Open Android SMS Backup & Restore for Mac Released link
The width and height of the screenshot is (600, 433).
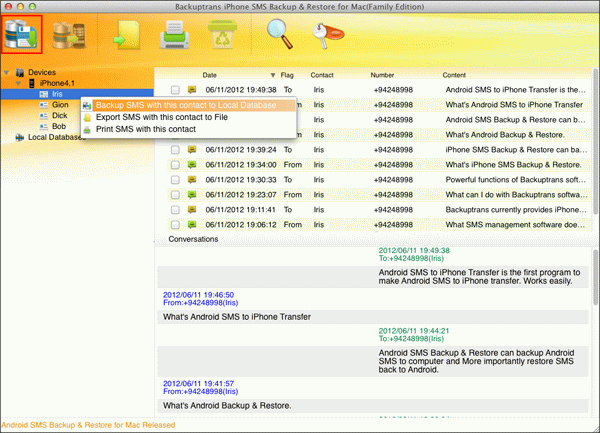tap(88, 425)
